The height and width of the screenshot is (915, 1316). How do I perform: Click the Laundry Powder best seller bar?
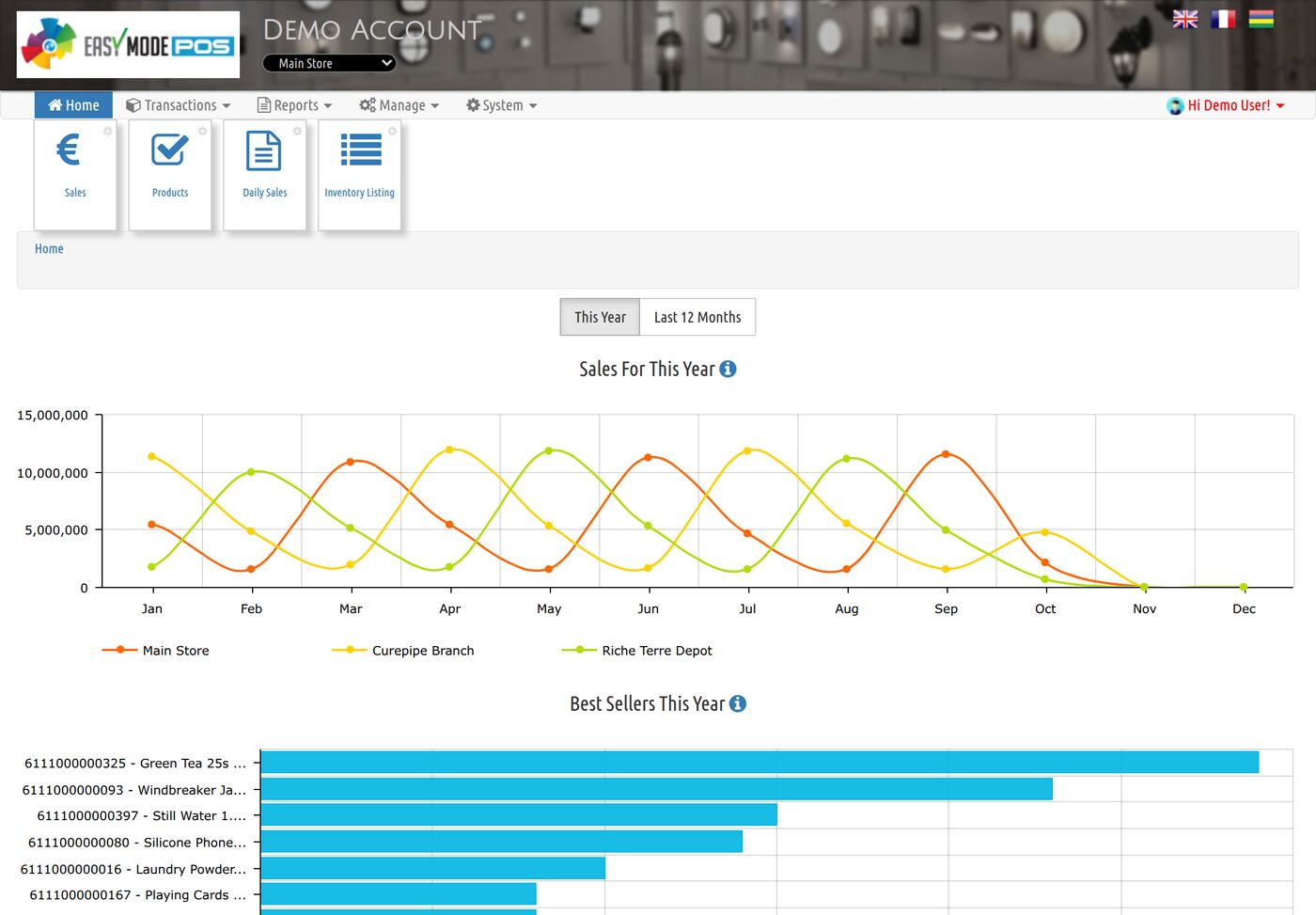click(432, 868)
